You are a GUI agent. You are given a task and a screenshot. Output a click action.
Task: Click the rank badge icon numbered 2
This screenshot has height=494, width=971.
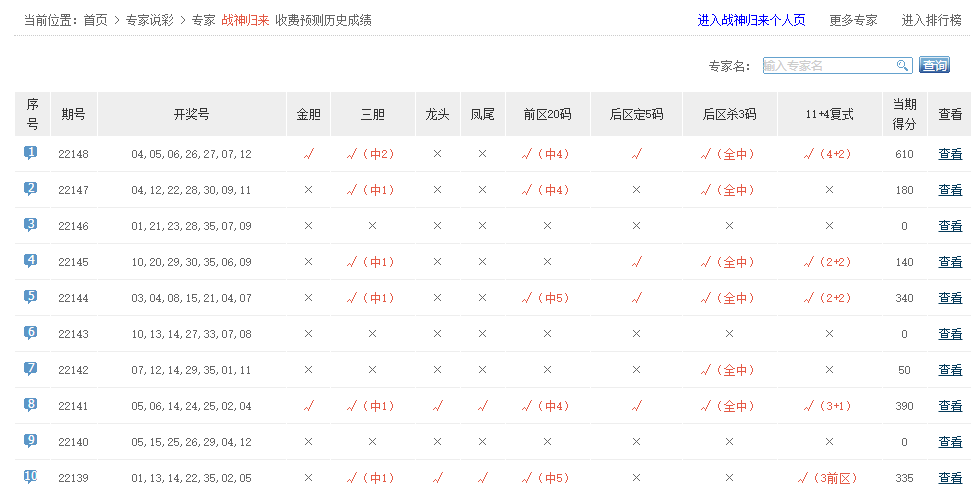tap(31, 189)
